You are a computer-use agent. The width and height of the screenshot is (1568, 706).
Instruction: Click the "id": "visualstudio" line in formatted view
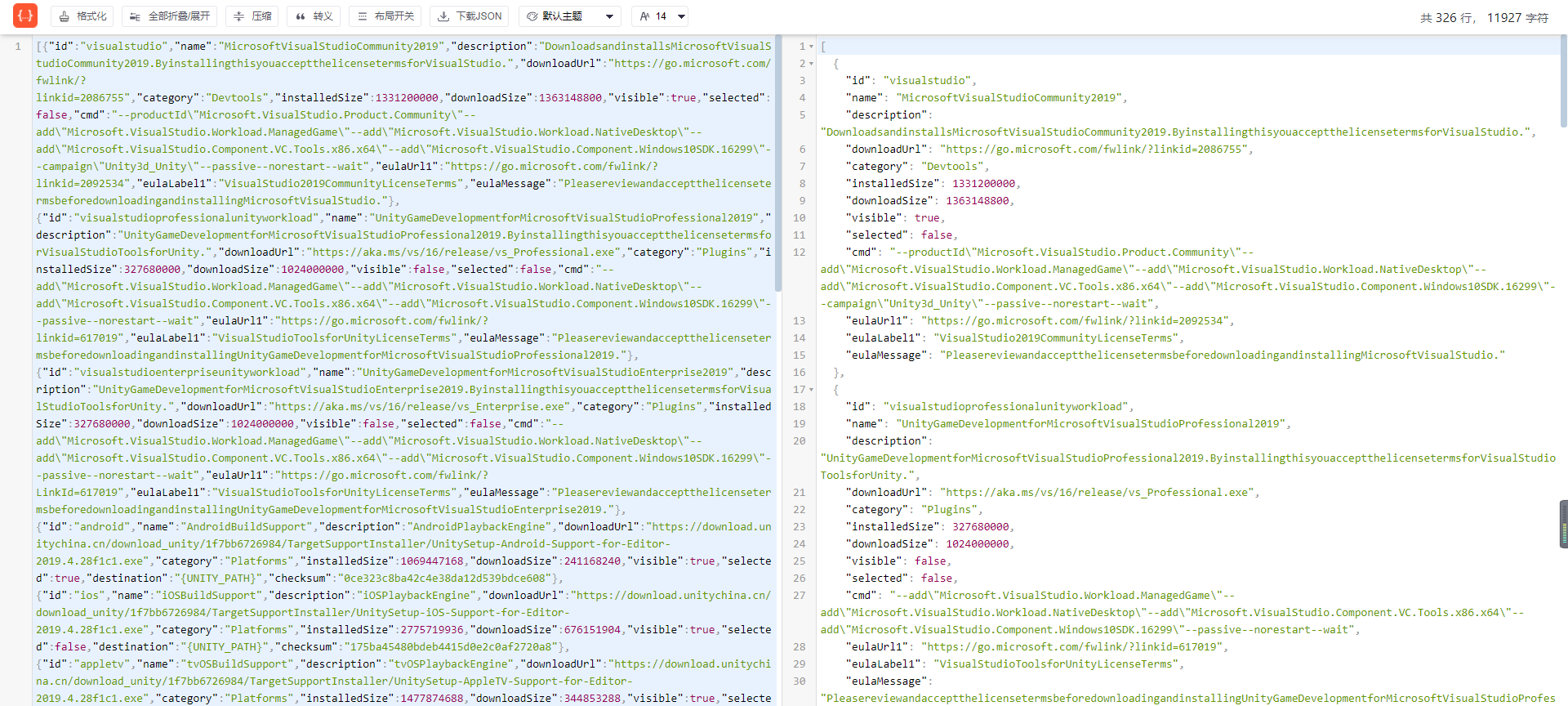tap(911, 80)
